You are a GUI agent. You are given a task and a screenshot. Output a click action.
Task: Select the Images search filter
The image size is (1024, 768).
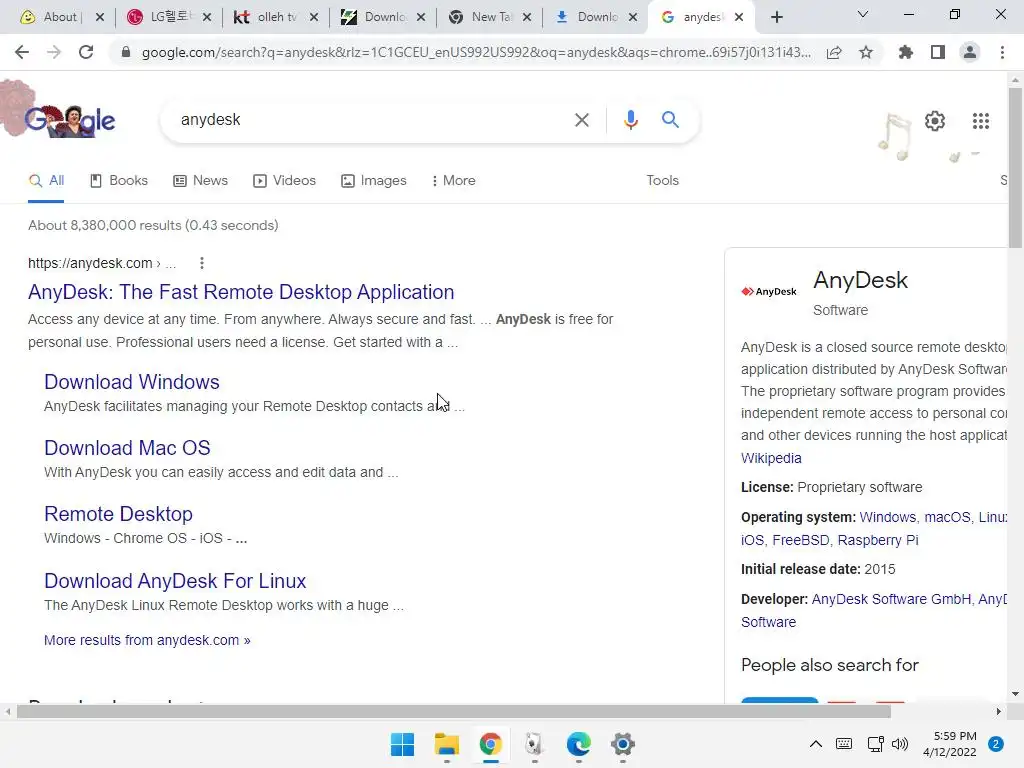tap(374, 180)
